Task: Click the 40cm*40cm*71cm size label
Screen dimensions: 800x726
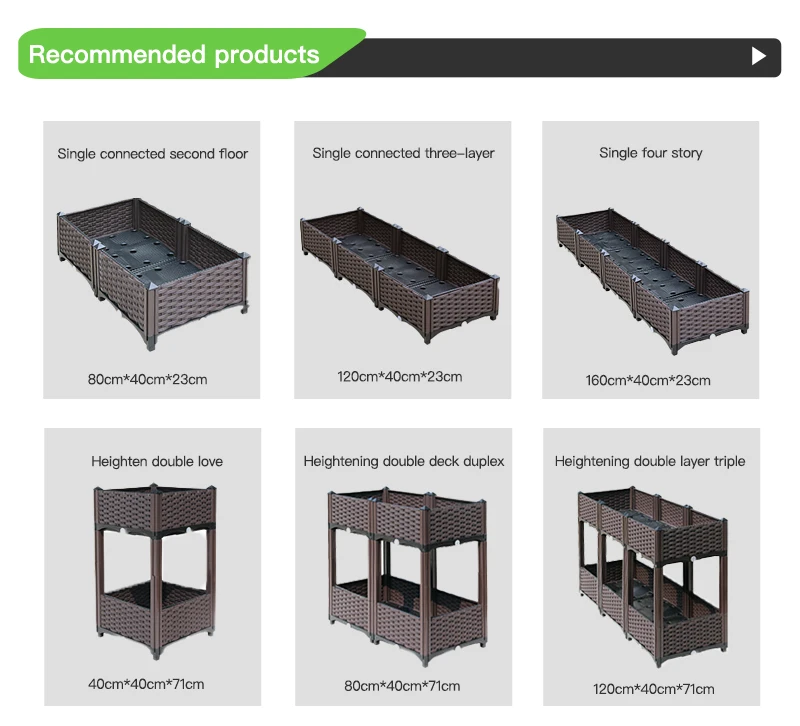Action: pyautogui.click(x=146, y=685)
